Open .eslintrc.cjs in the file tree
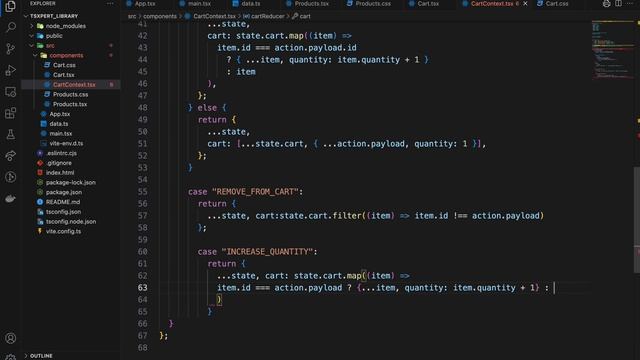This screenshot has width=640, height=360. [x=61, y=153]
